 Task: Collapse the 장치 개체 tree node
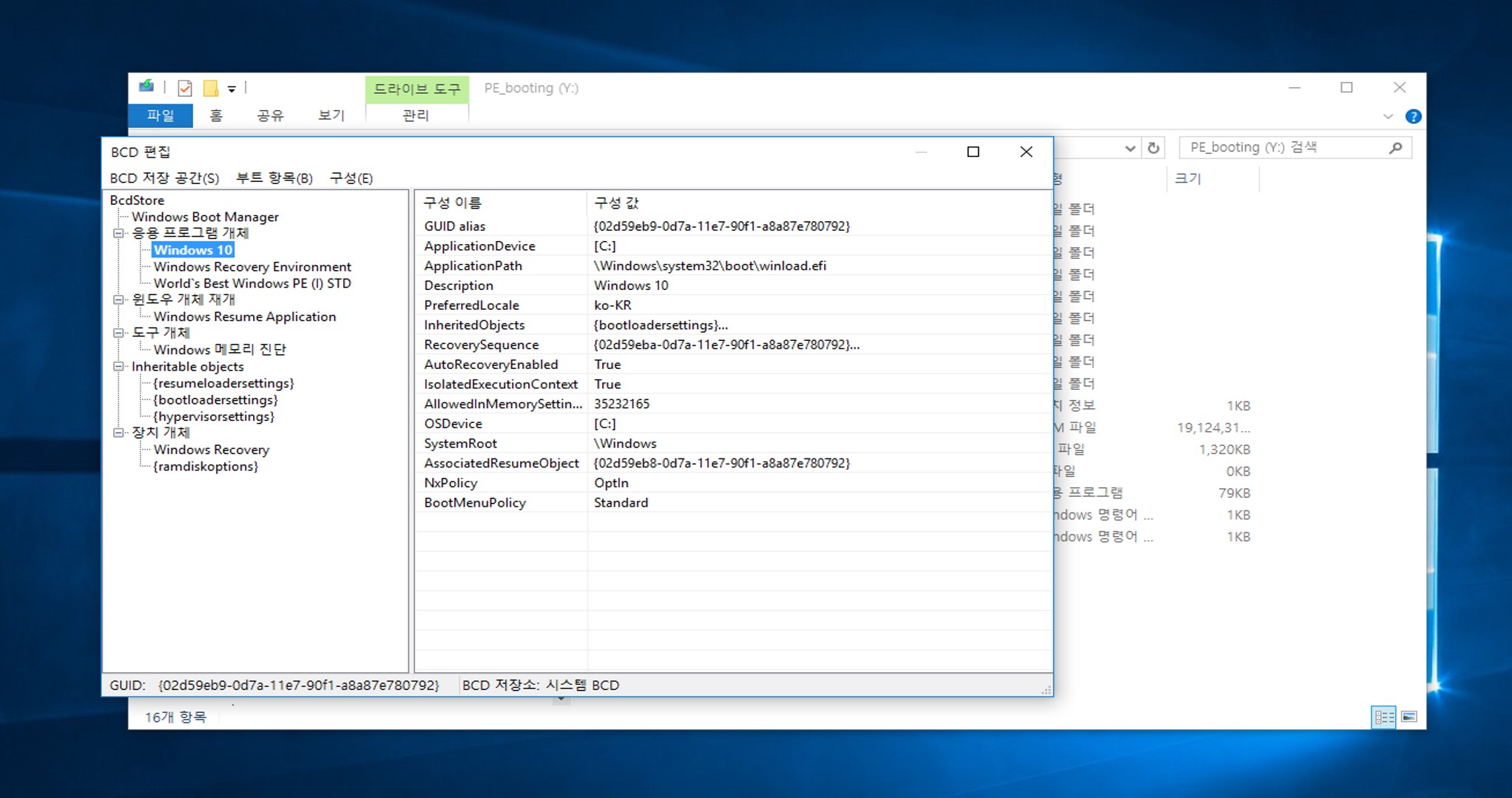[x=118, y=433]
